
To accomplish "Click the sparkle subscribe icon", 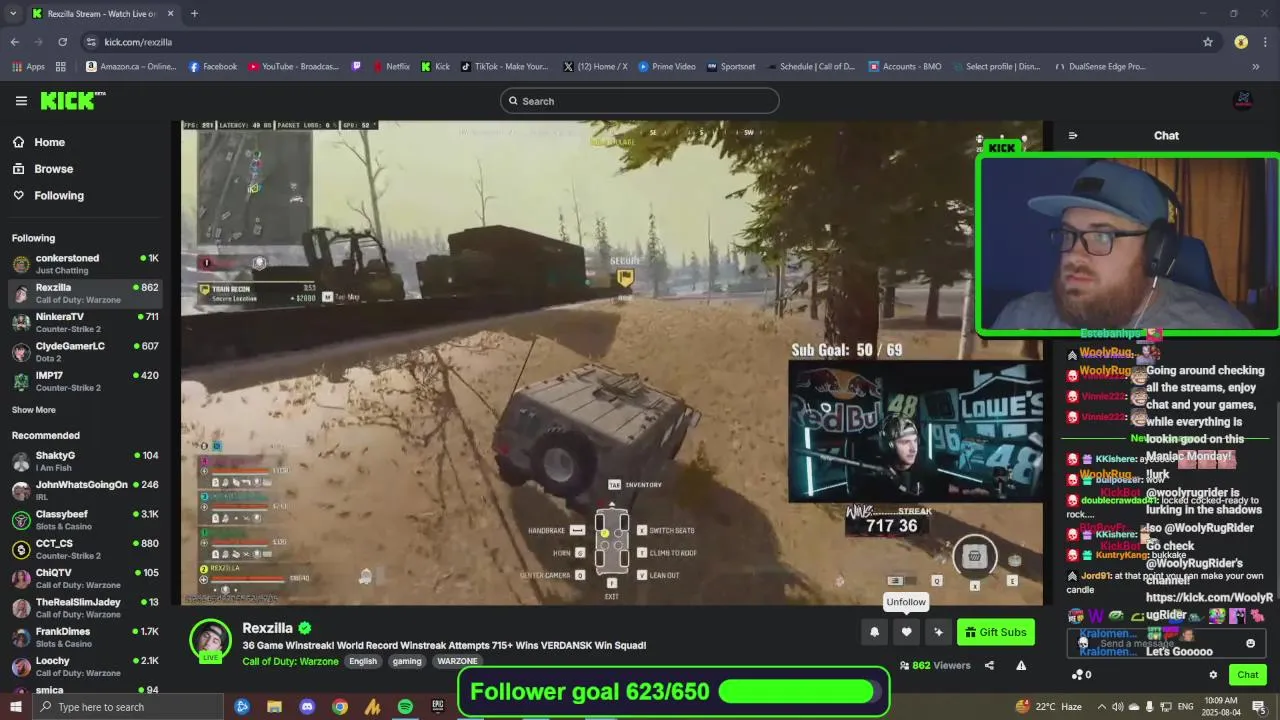I will [x=938, y=632].
